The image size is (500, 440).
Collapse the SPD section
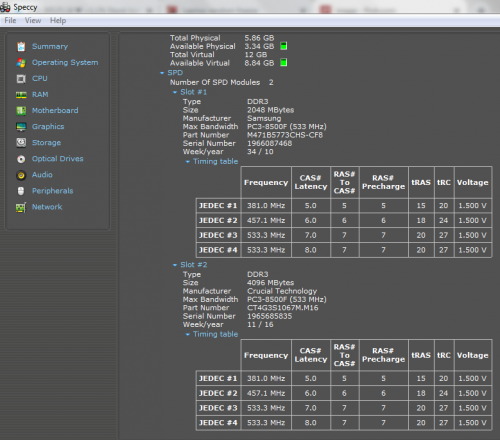pyautogui.click(x=162, y=73)
